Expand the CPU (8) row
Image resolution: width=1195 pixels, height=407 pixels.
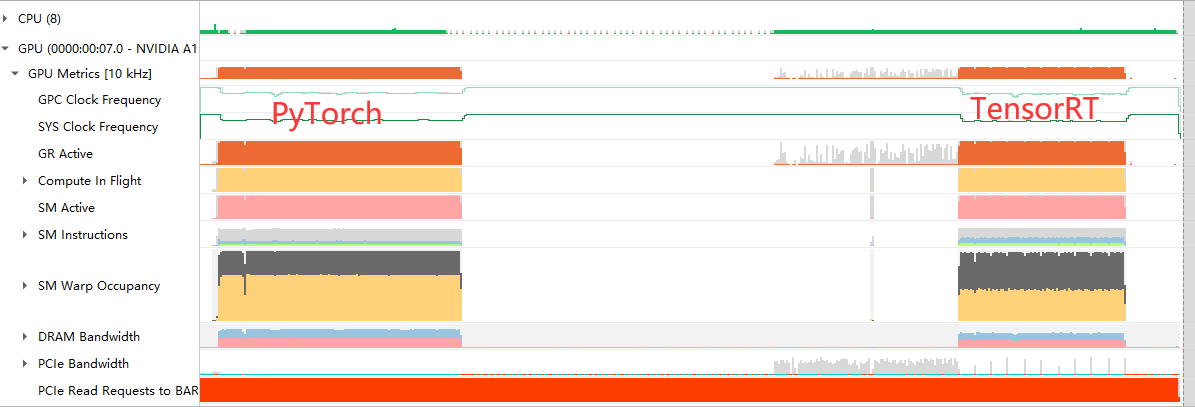(x=5, y=19)
